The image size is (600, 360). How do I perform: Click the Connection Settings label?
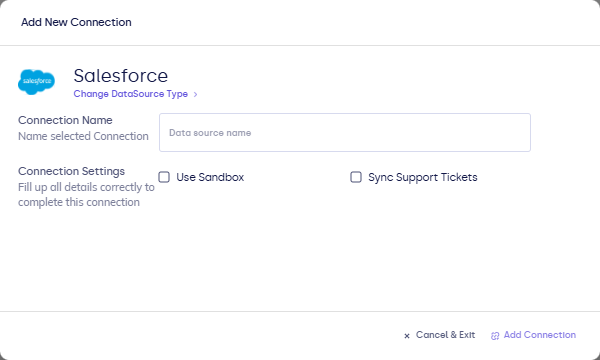[71, 171]
